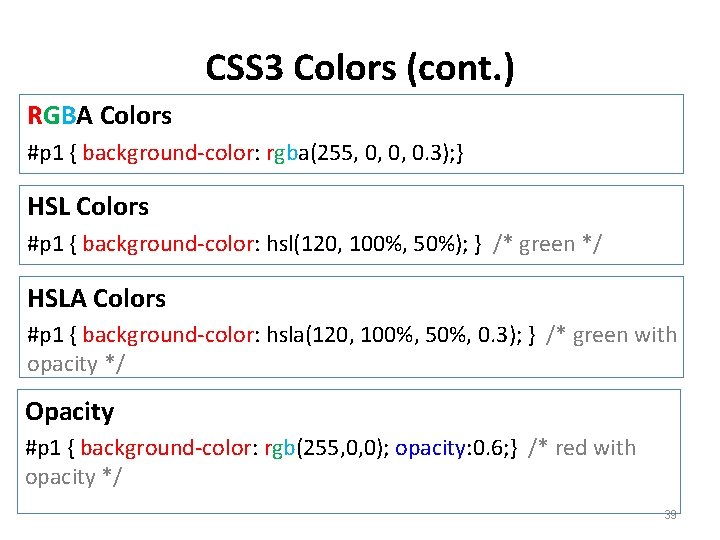Image resolution: width=720 pixels, height=540 pixels.
Task: Click the "#p1" selector in RGBA Colors box
Action: click(45, 154)
